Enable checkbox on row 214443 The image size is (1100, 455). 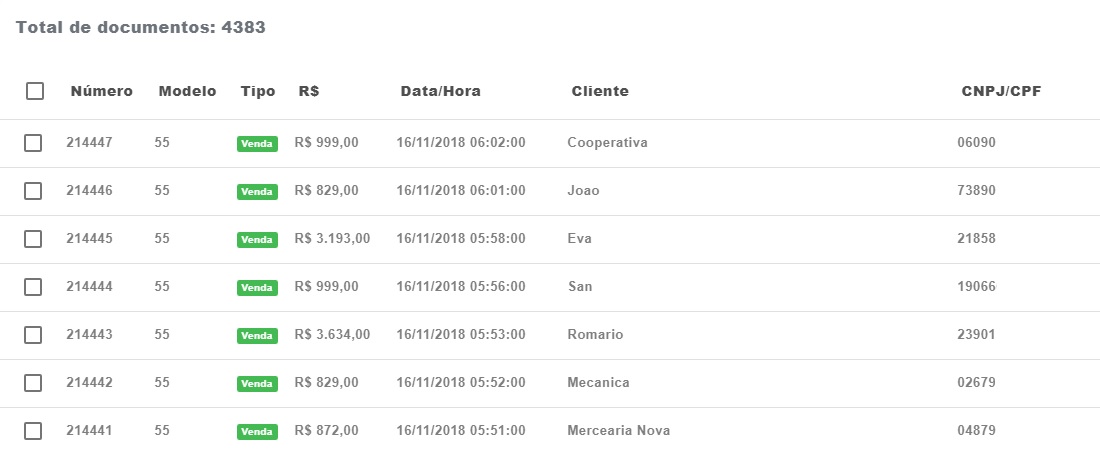[x=33, y=335]
